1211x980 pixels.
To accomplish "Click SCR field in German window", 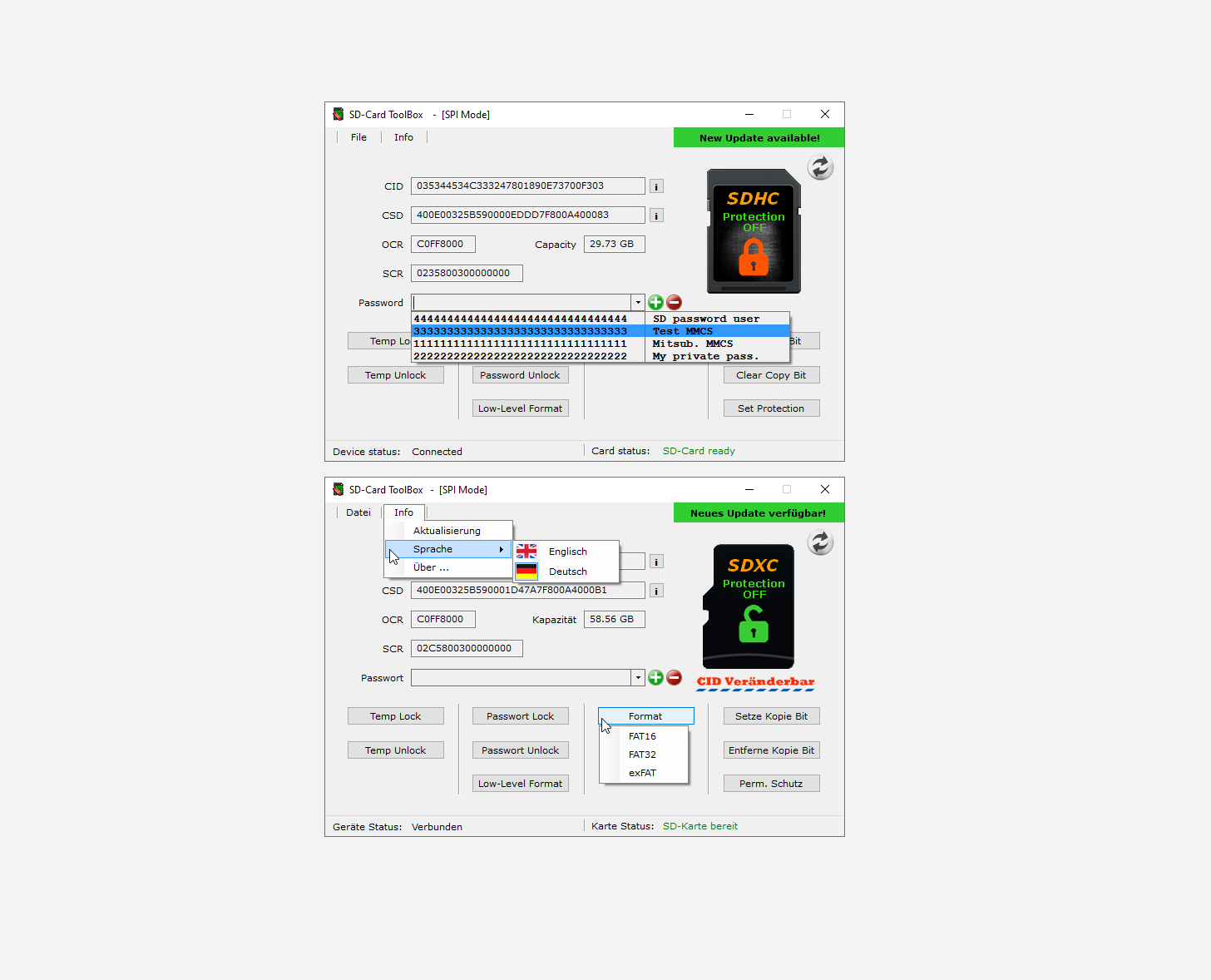I will [x=467, y=648].
